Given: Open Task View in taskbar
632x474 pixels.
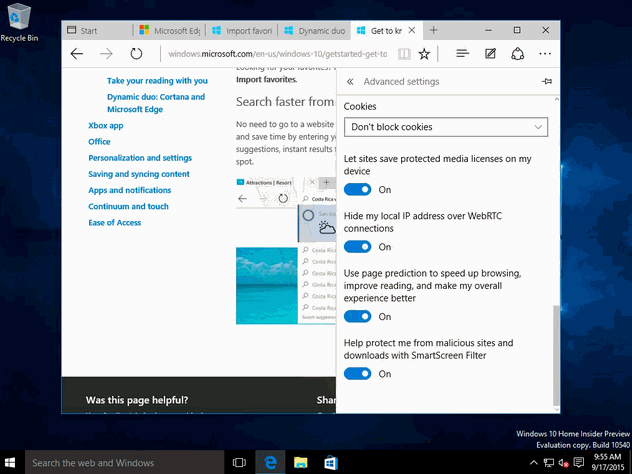Looking at the screenshot, I should (x=239, y=462).
